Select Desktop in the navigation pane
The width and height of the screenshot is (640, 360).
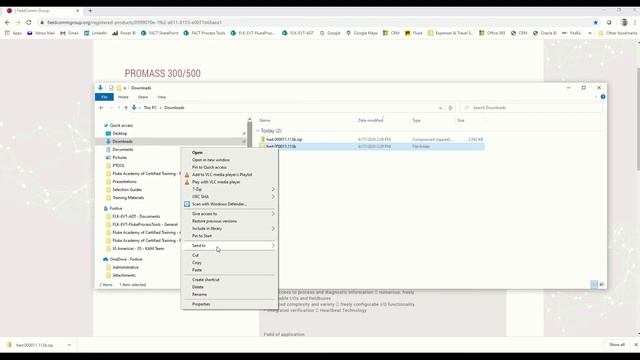pos(120,133)
